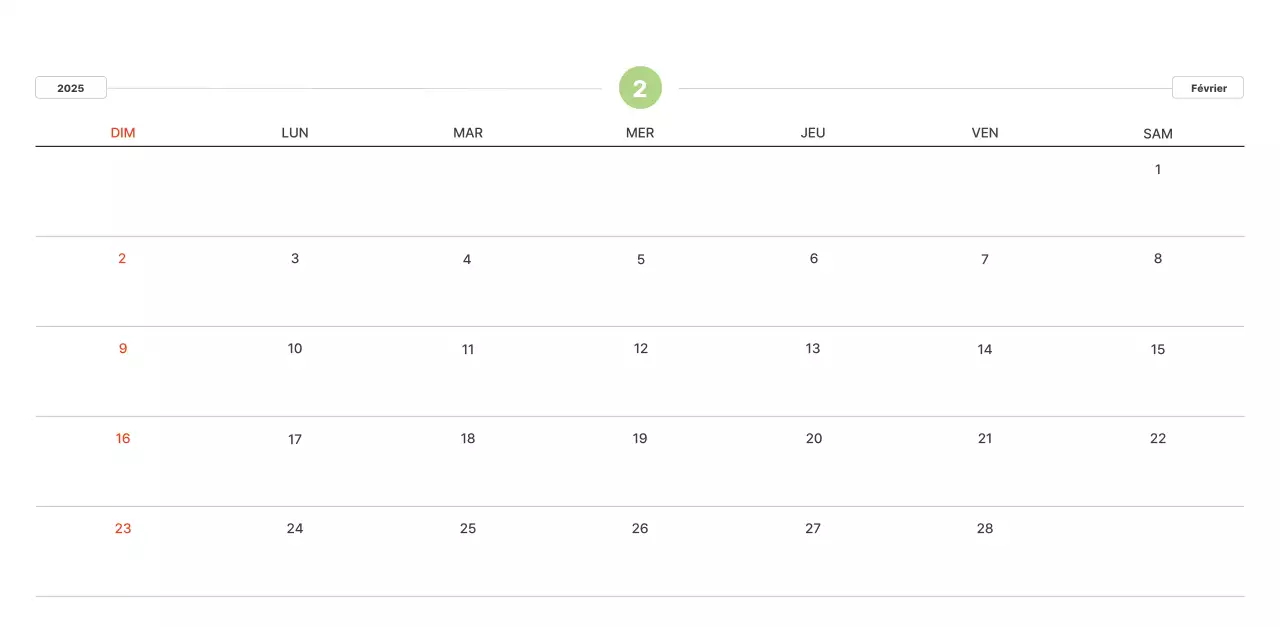Select Saturday the 1st
This screenshot has width=1280, height=627.
tap(1158, 170)
